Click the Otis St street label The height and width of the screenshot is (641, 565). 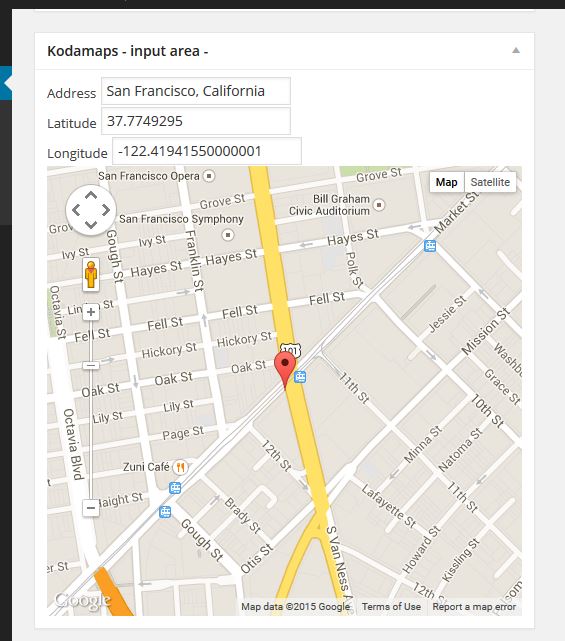(256, 558)
